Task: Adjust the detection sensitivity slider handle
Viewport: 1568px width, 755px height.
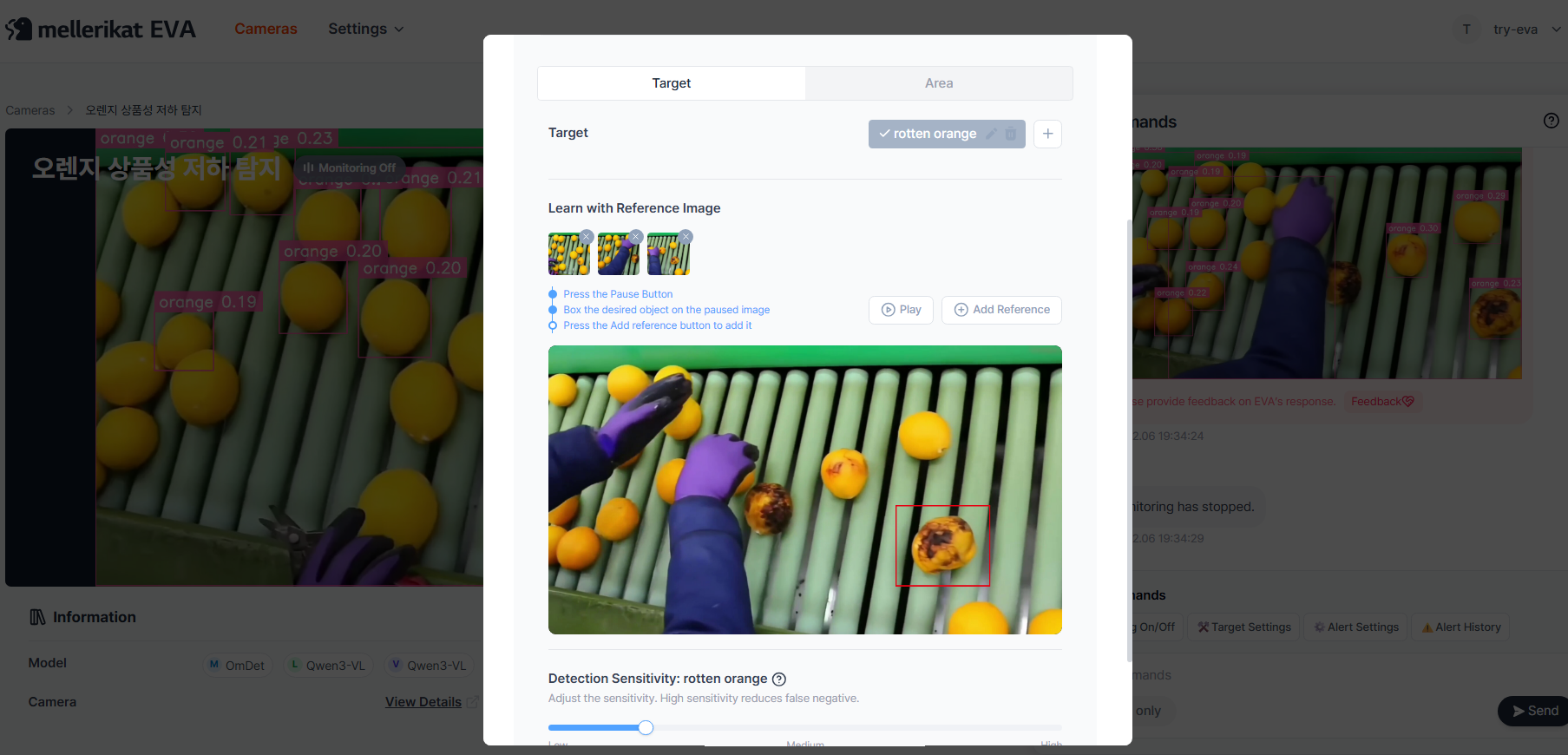Action: pyautogui.click(x=646, y=727)
